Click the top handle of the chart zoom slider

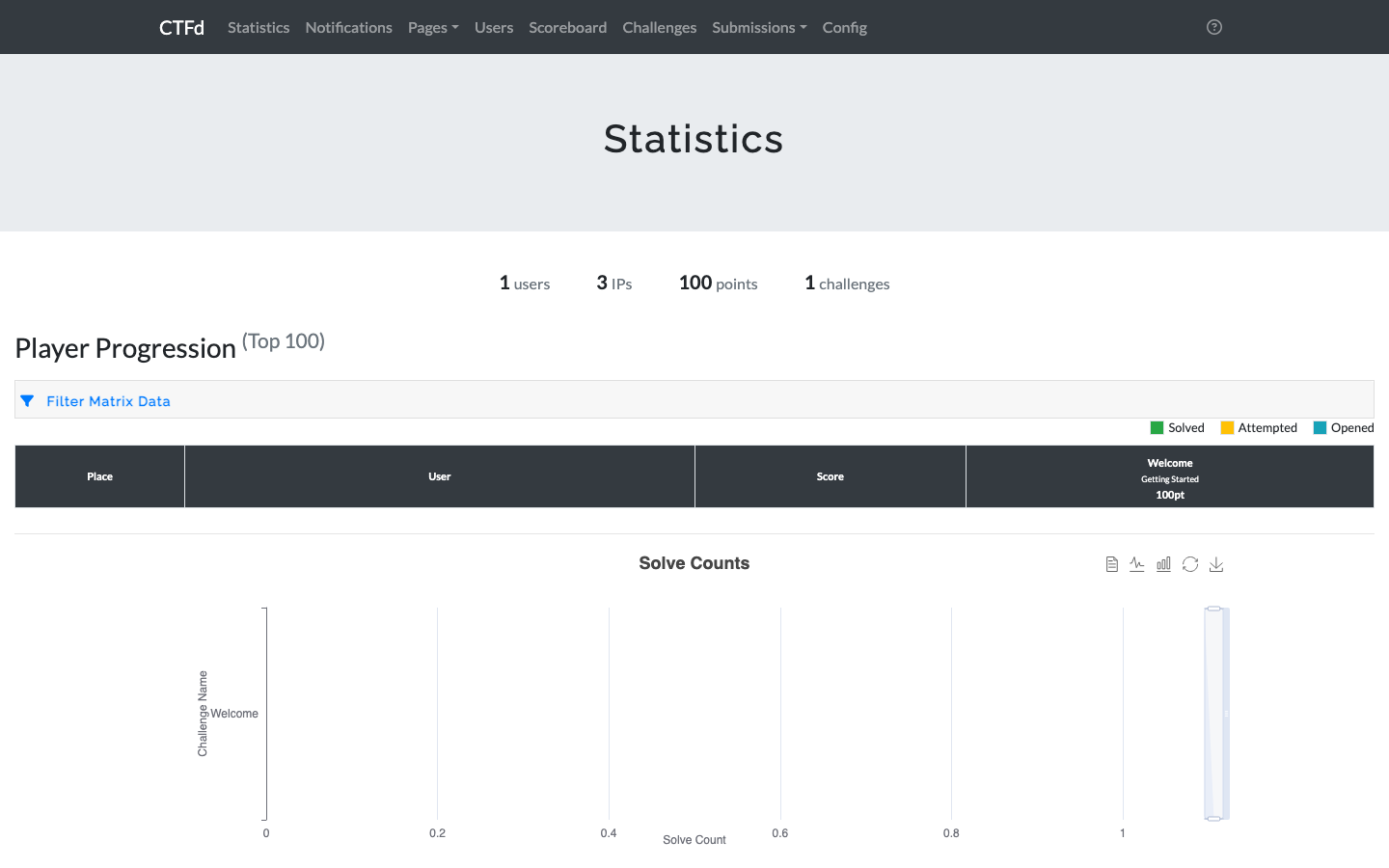click(x=1214, y=609)
